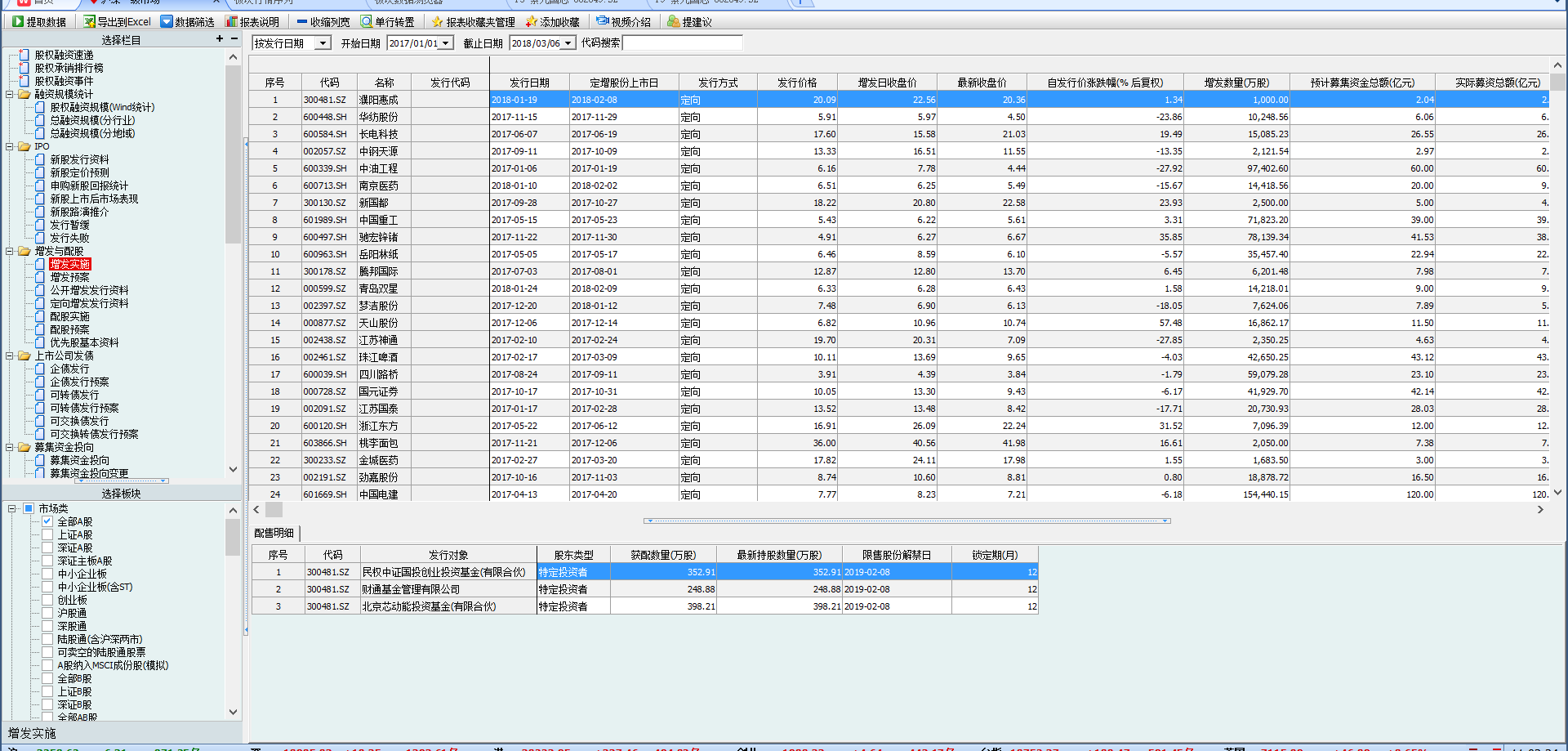Open the 截止日期 date dropdown
The image size is (1568, 751).
click(568, 43)
